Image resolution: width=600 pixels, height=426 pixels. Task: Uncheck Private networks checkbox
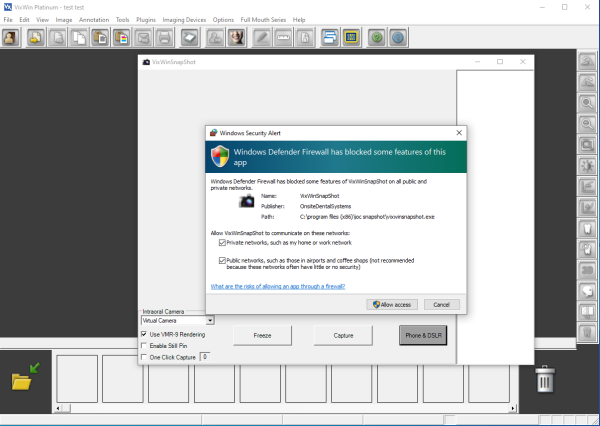click(x=222, y=242)
